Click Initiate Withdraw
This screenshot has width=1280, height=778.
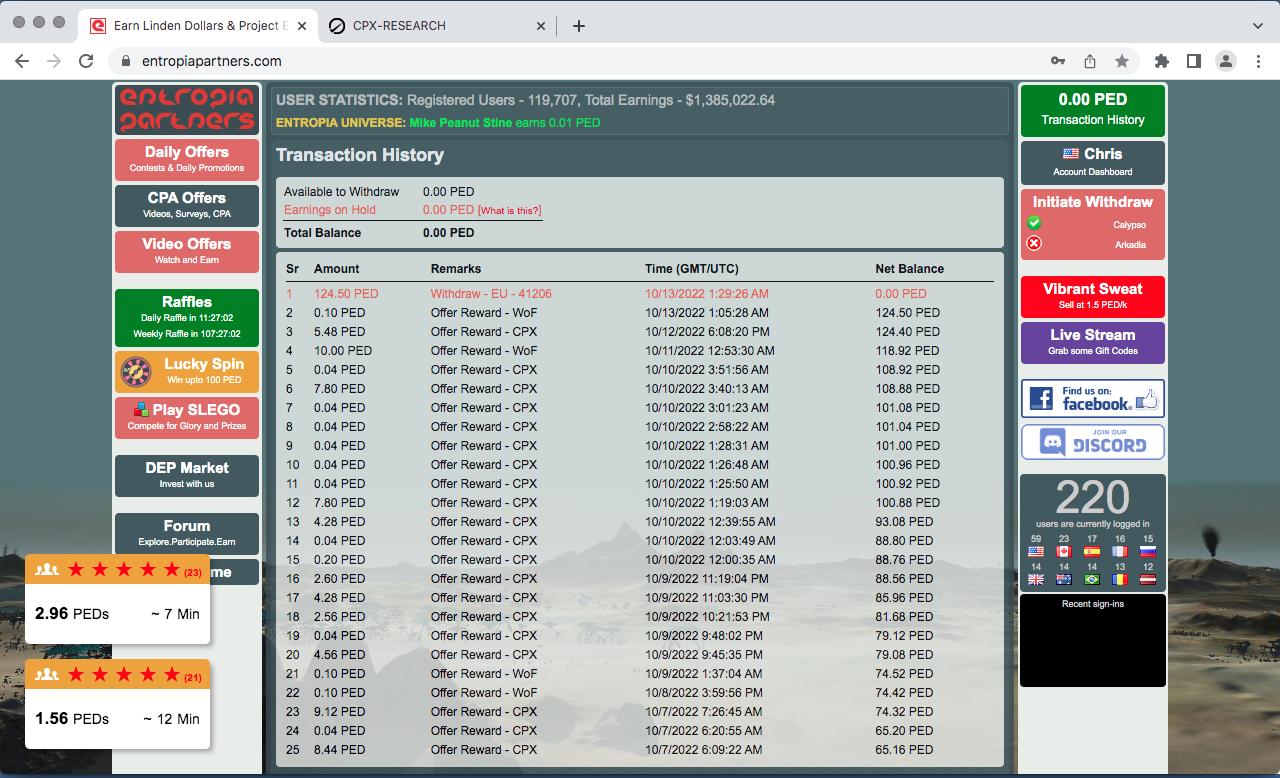click(x=1093, y=202)
